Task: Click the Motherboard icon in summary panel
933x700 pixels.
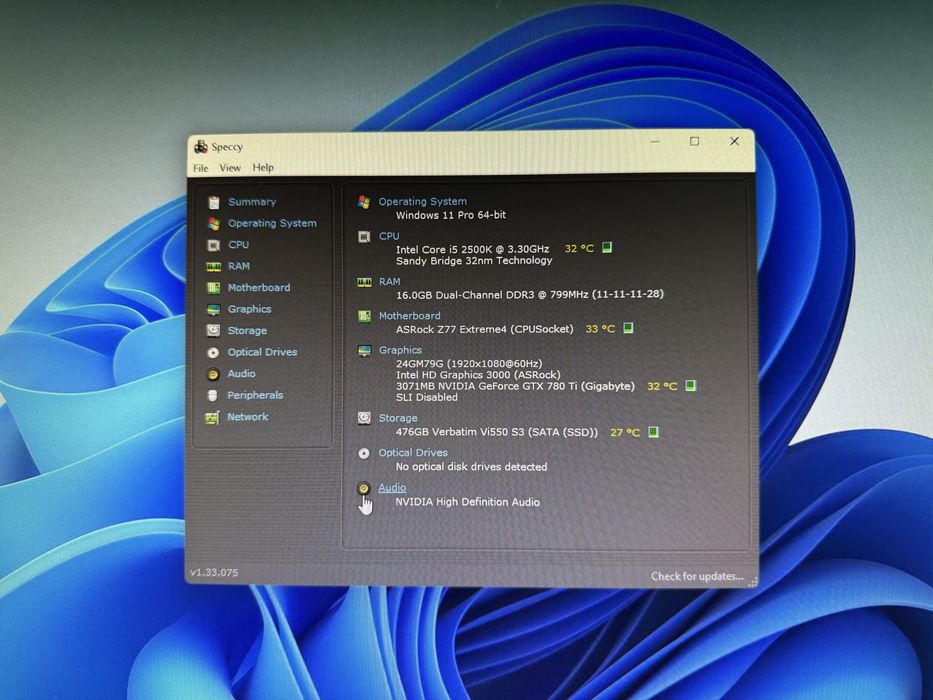Action: pos(364,316)
